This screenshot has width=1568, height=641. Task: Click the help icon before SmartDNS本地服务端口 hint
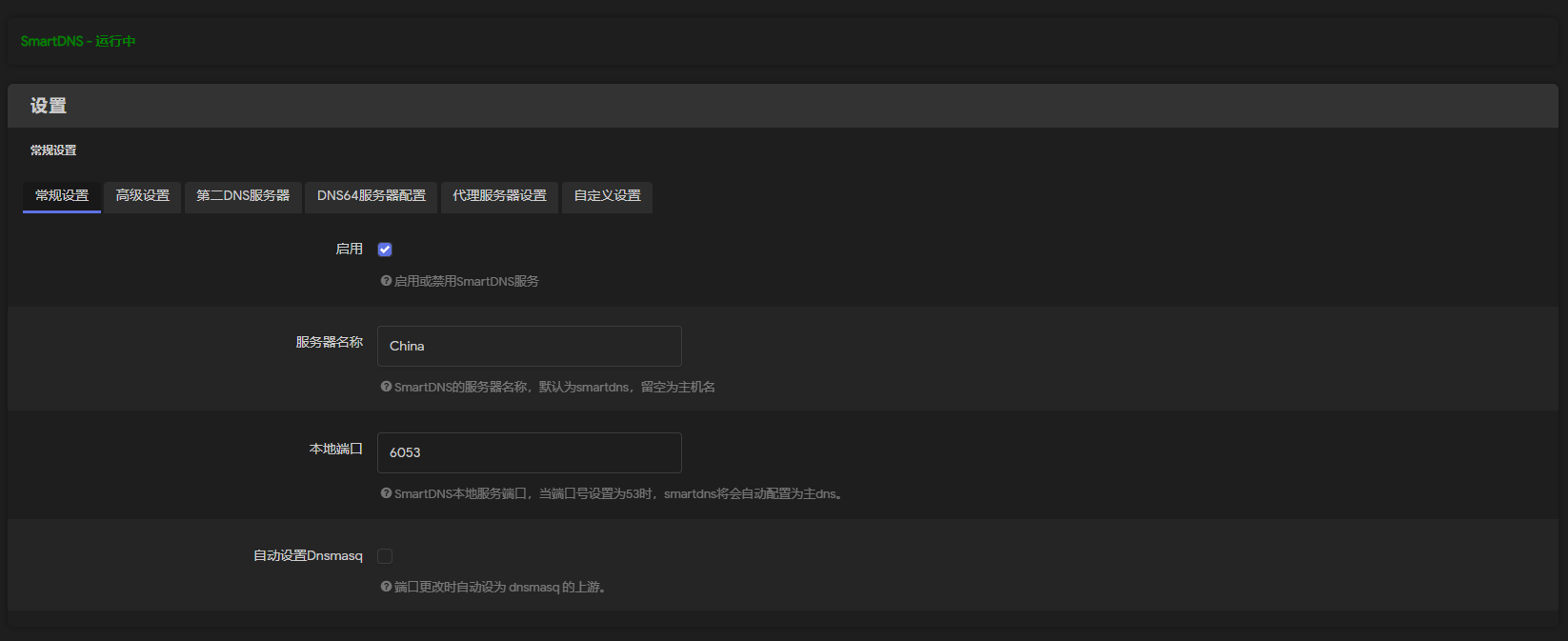(386, 493)
